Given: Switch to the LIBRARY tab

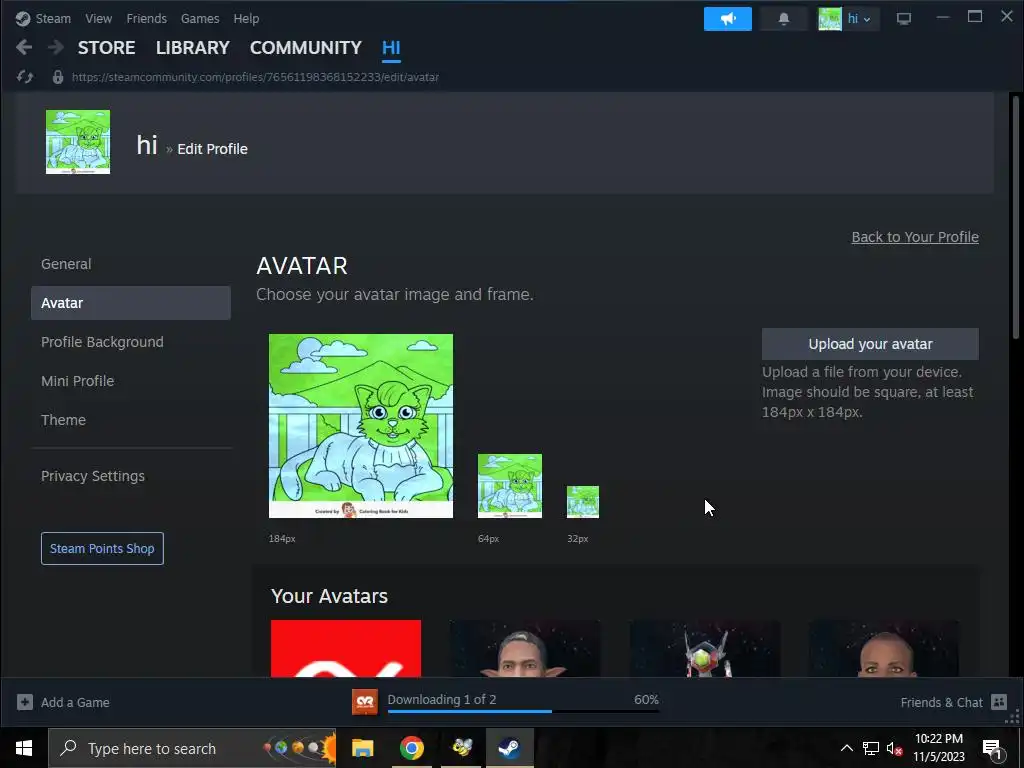Looking at the screenshot, I should [193, 48].
